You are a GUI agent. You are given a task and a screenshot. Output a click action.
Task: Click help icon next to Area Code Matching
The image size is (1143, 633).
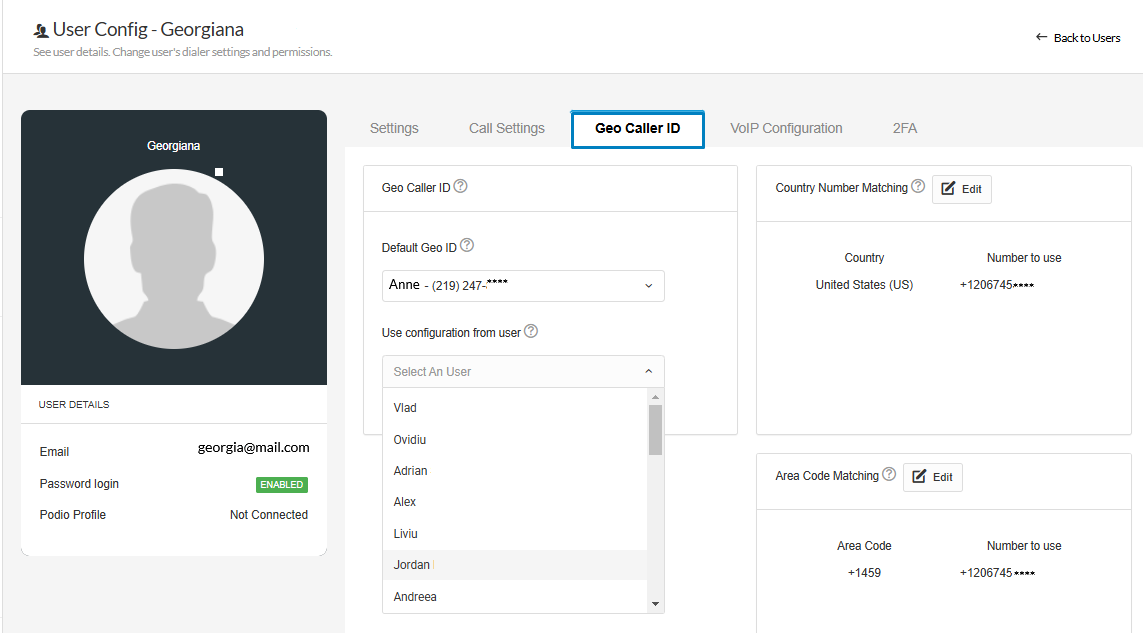tap(889, 475)
